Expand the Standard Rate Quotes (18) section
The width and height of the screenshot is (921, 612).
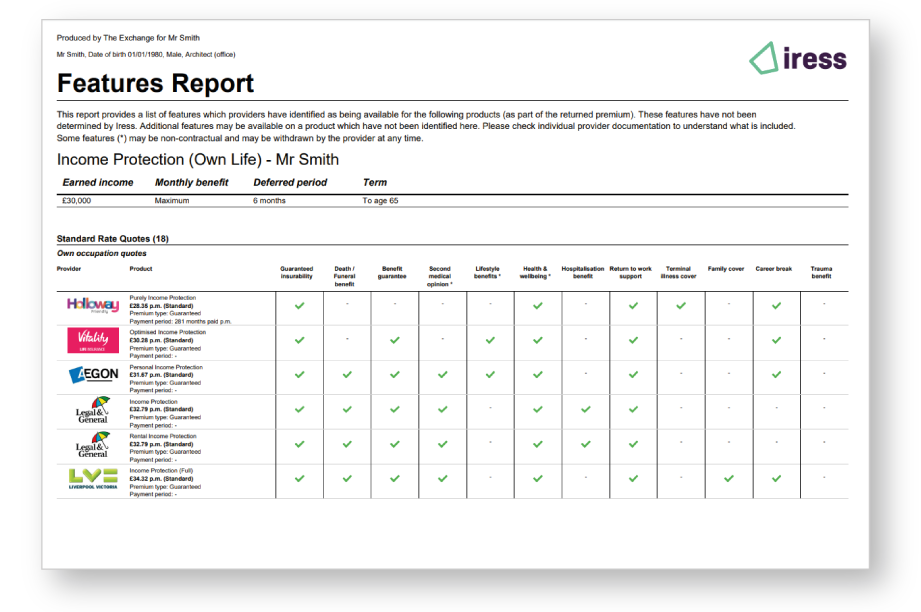click(x=112, y=242)
